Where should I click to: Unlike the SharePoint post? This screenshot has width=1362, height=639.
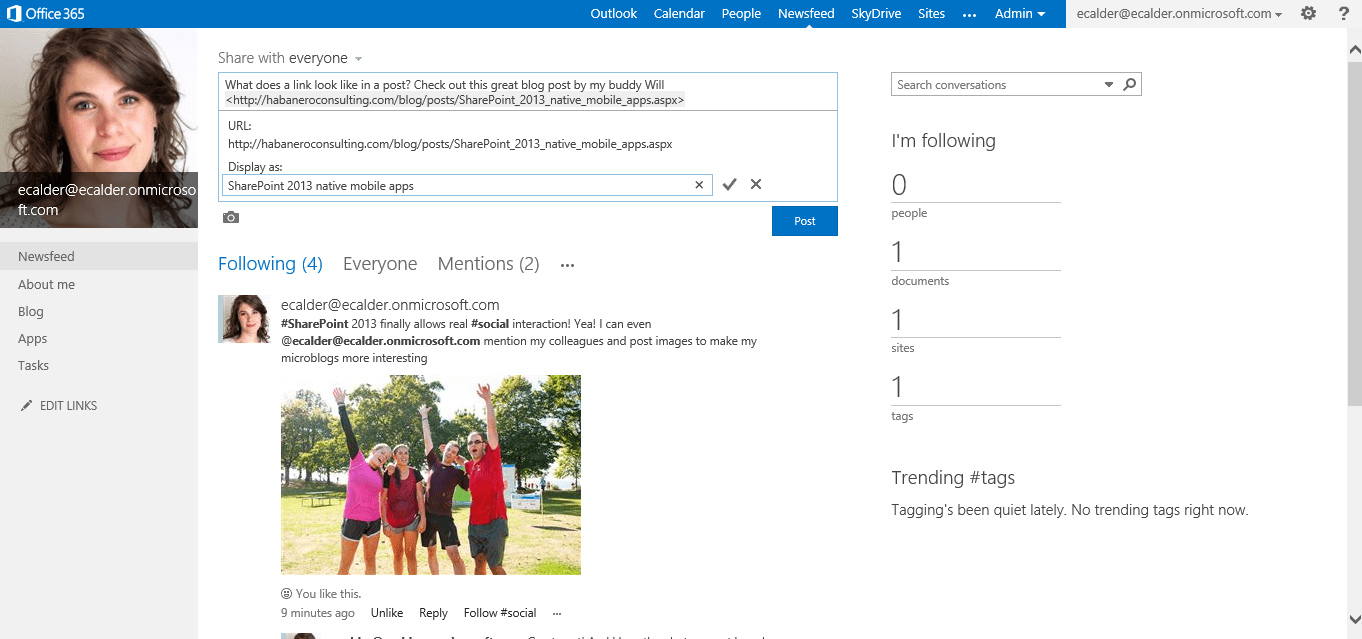387,613
